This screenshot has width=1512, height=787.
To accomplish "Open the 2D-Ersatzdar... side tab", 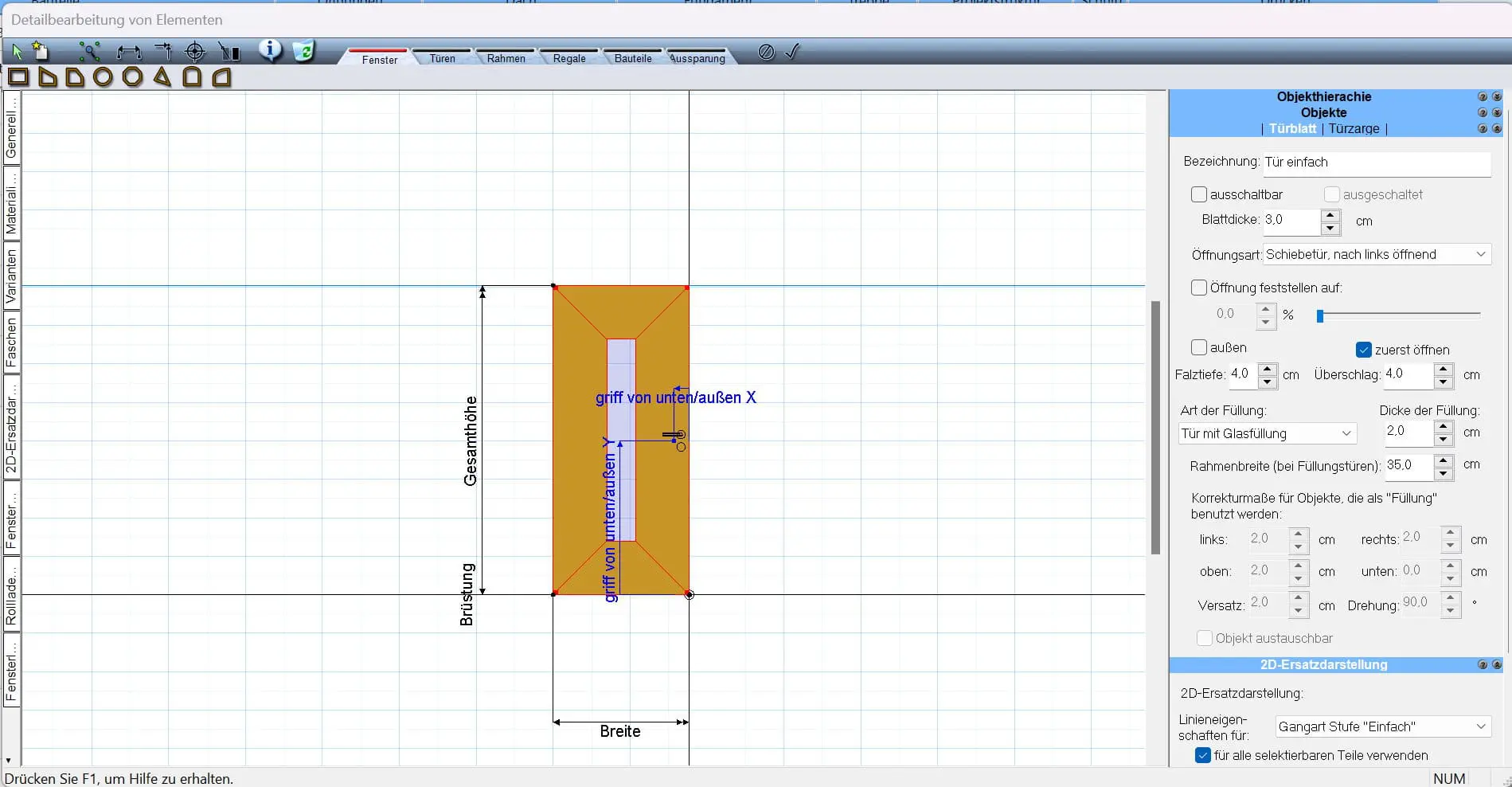I will (x=11, y=426).
